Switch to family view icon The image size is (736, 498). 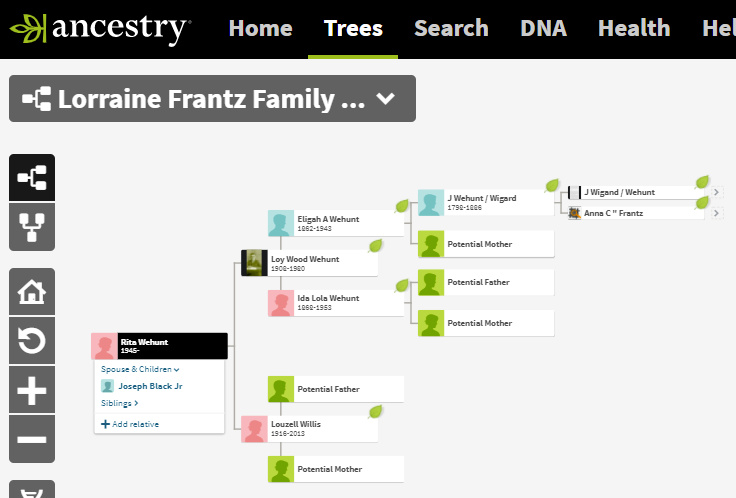32,227
